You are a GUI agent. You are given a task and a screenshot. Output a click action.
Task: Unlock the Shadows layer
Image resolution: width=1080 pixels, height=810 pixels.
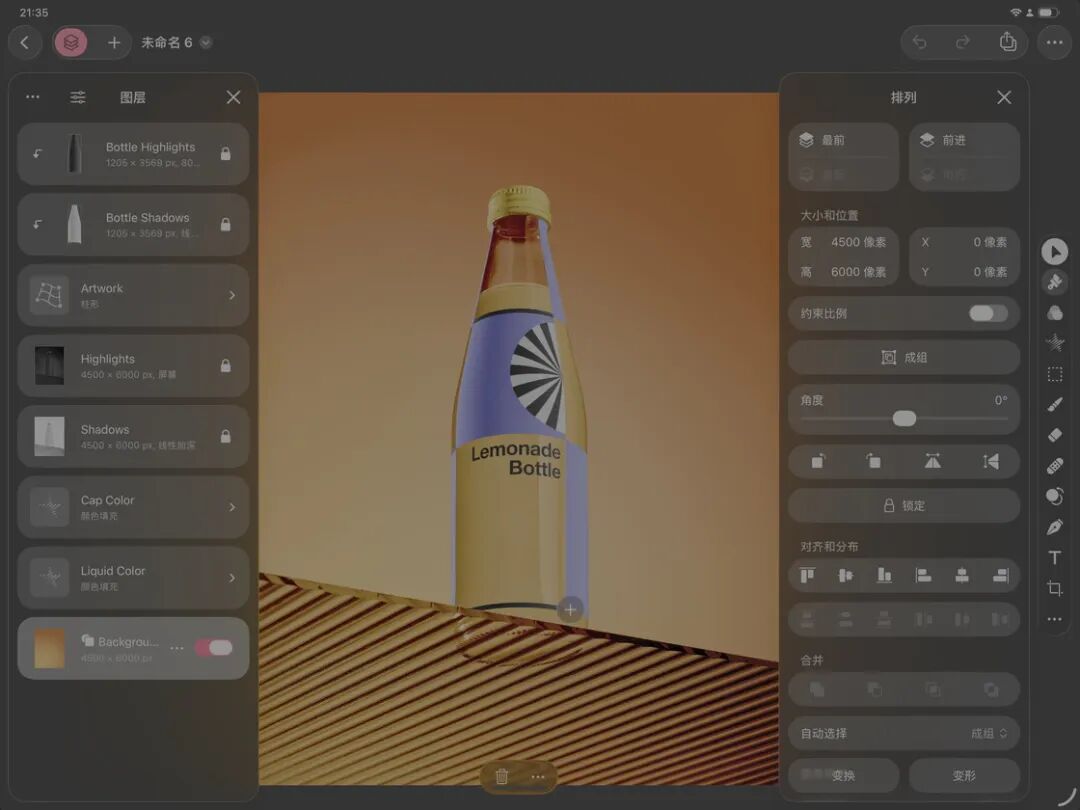pos(225,437)
